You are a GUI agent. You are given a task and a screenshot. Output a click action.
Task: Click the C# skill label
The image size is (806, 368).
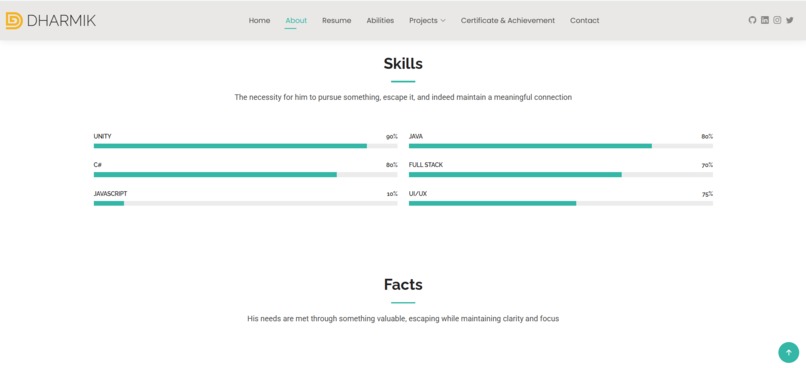[x=98, y=165]
